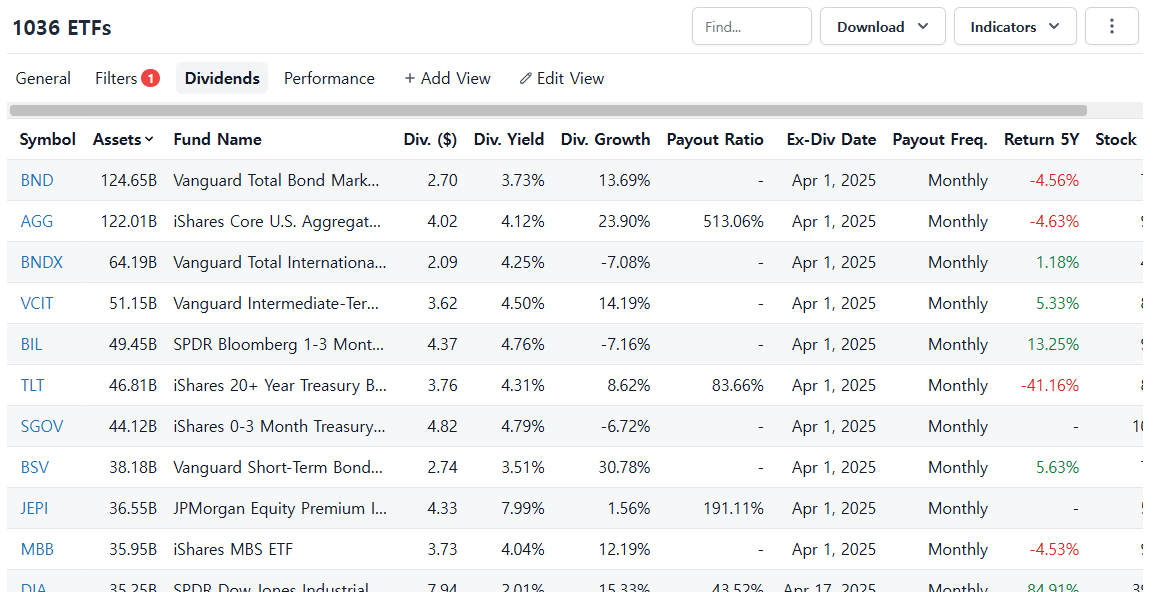Open the JEPI ticker link
Image resolution: width=1160 pixels, height=592 pixels.
34,509
